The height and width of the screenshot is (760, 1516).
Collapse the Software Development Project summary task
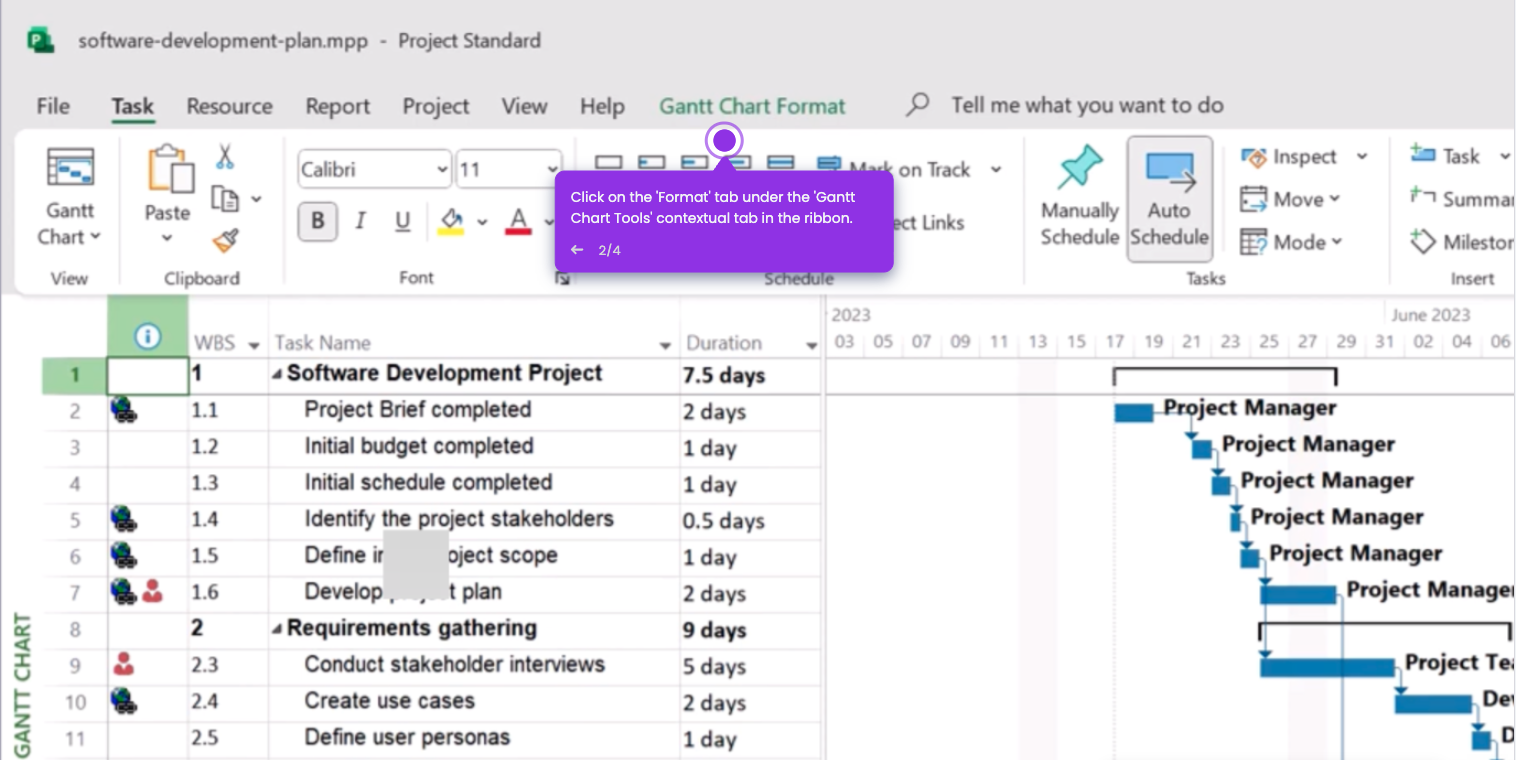277,375
